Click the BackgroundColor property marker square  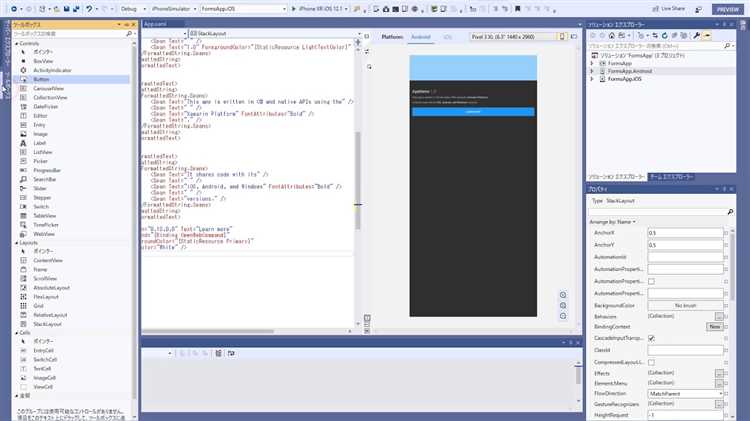726,305
